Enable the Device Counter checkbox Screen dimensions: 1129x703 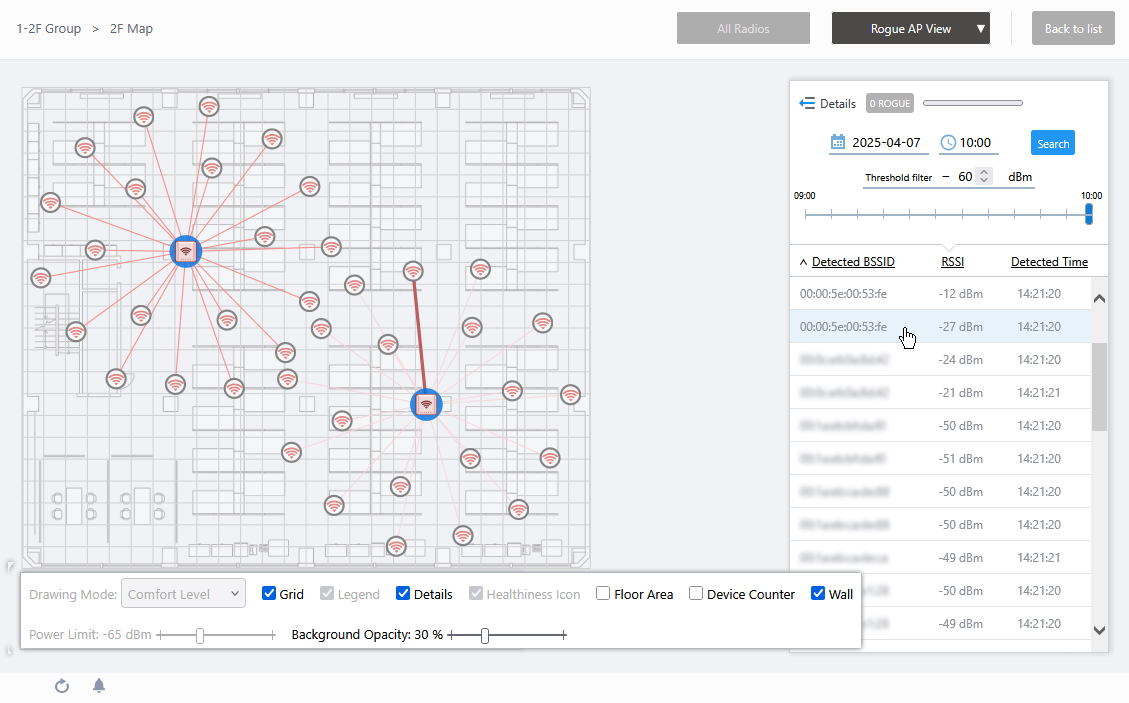(696, 594)
